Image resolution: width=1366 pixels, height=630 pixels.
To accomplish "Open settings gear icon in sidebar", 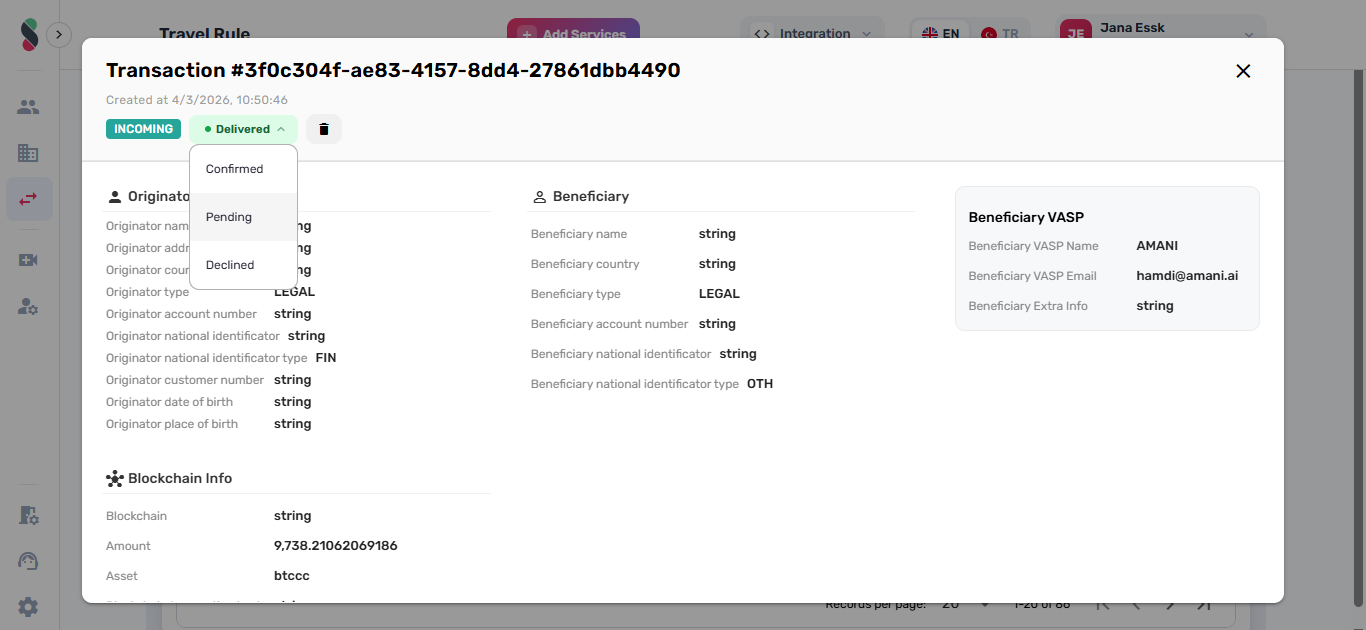I will (x=28, y=607).
